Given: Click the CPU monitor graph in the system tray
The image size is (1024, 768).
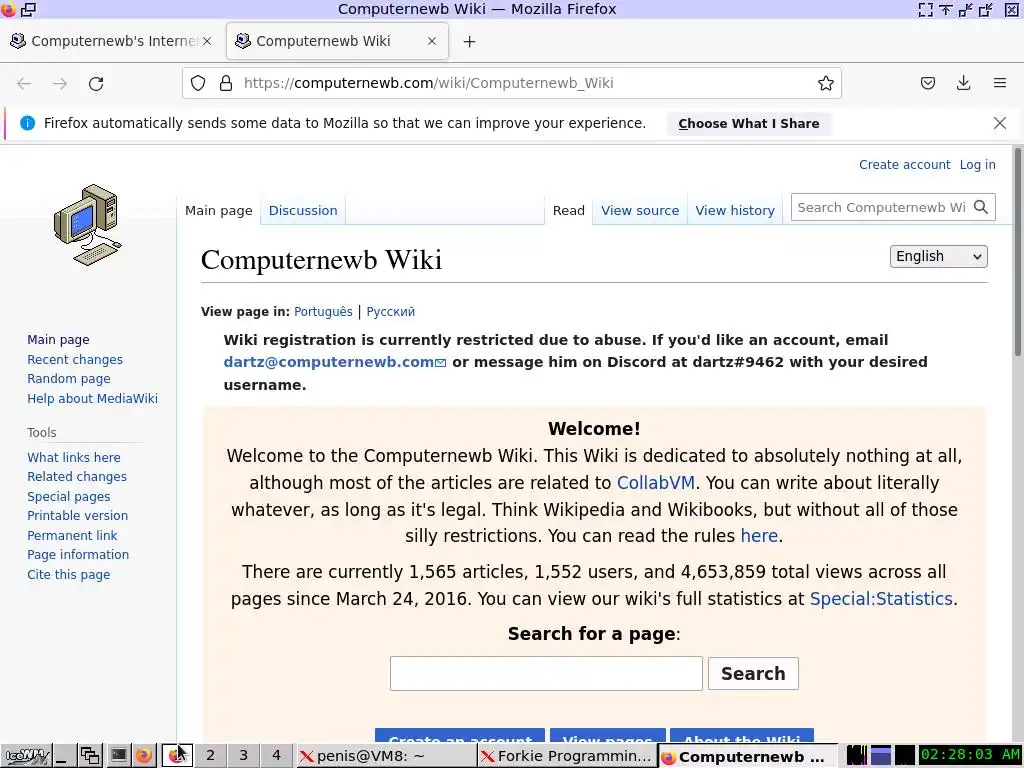Looking at the screenshot, I should (x=857, y=756).
